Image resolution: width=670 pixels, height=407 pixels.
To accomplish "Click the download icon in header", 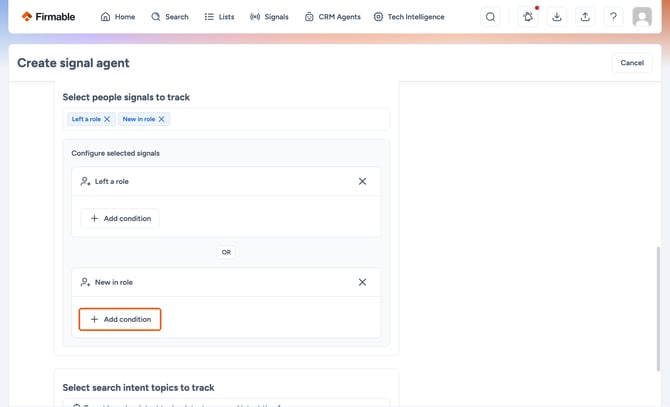I will (x=556, y=17).
